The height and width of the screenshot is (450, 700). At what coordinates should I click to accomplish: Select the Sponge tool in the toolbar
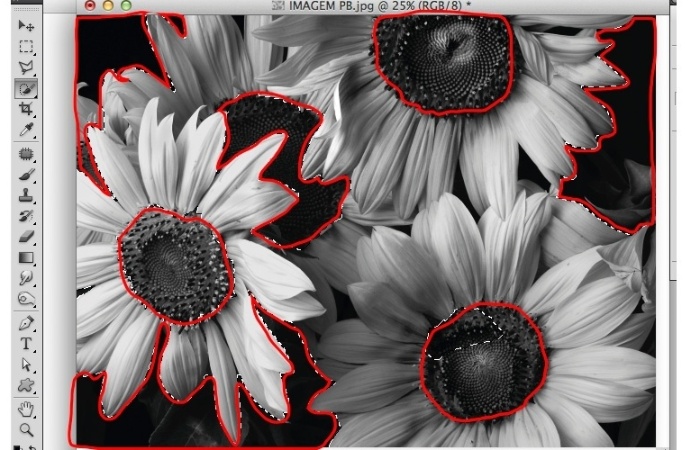click(26, 298)
